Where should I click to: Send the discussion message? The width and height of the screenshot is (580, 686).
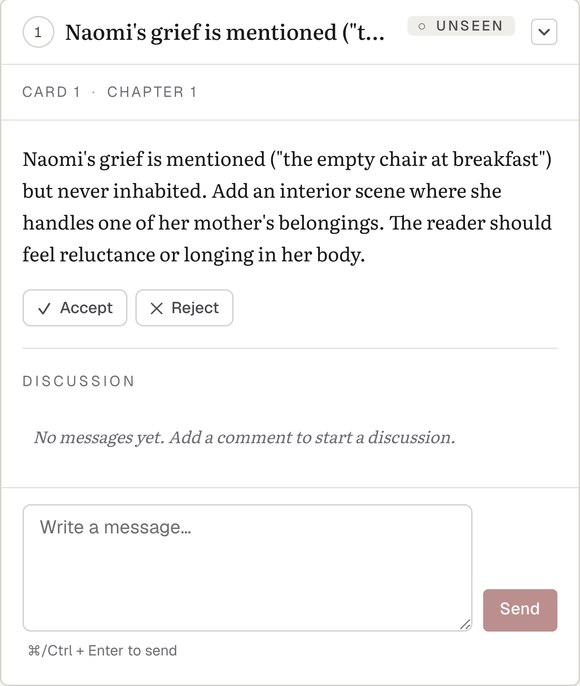coord(520,610)
